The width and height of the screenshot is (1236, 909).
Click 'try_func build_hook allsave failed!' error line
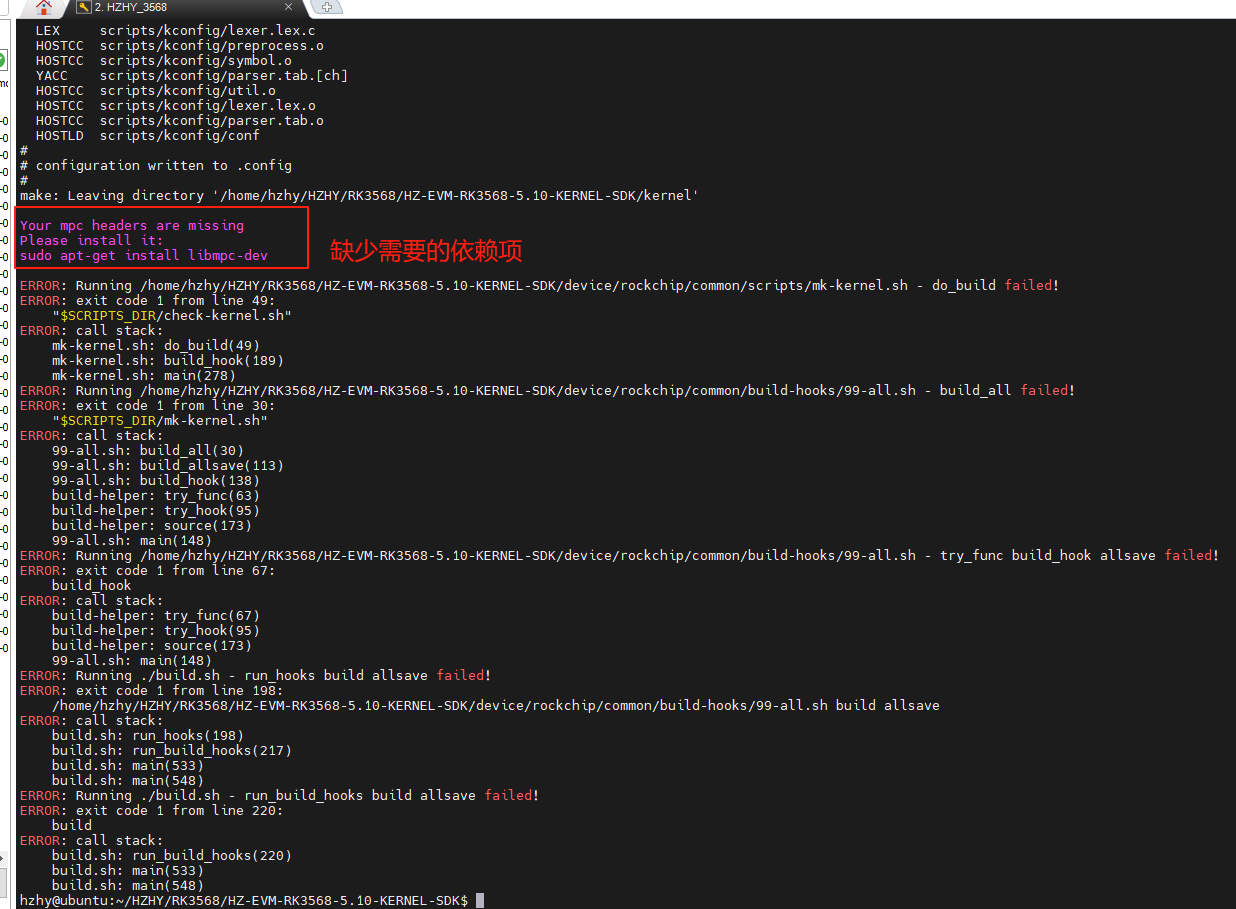(x=619, y=556)
